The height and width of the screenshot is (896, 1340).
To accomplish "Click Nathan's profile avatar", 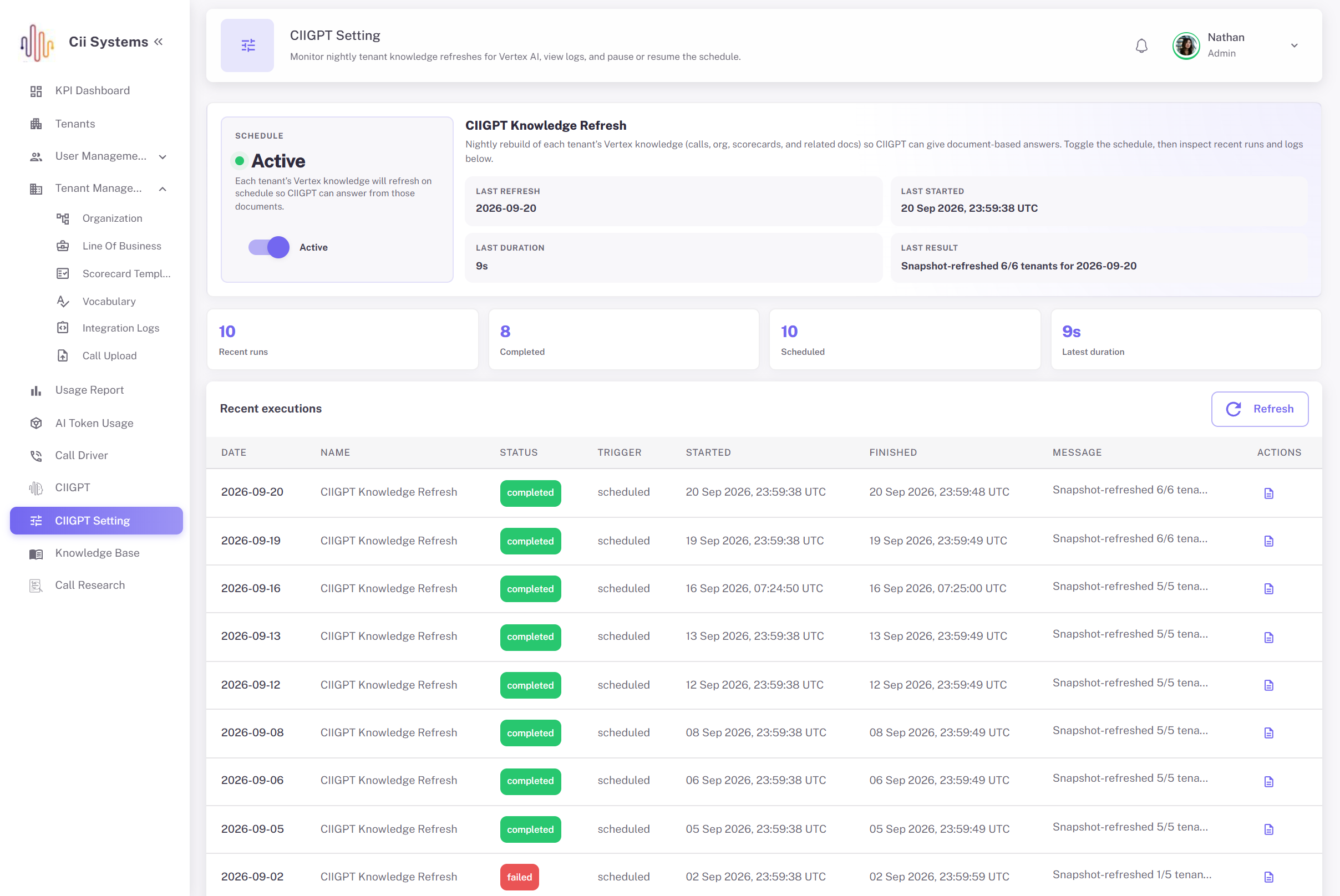I will click(x=1186, y=45).
